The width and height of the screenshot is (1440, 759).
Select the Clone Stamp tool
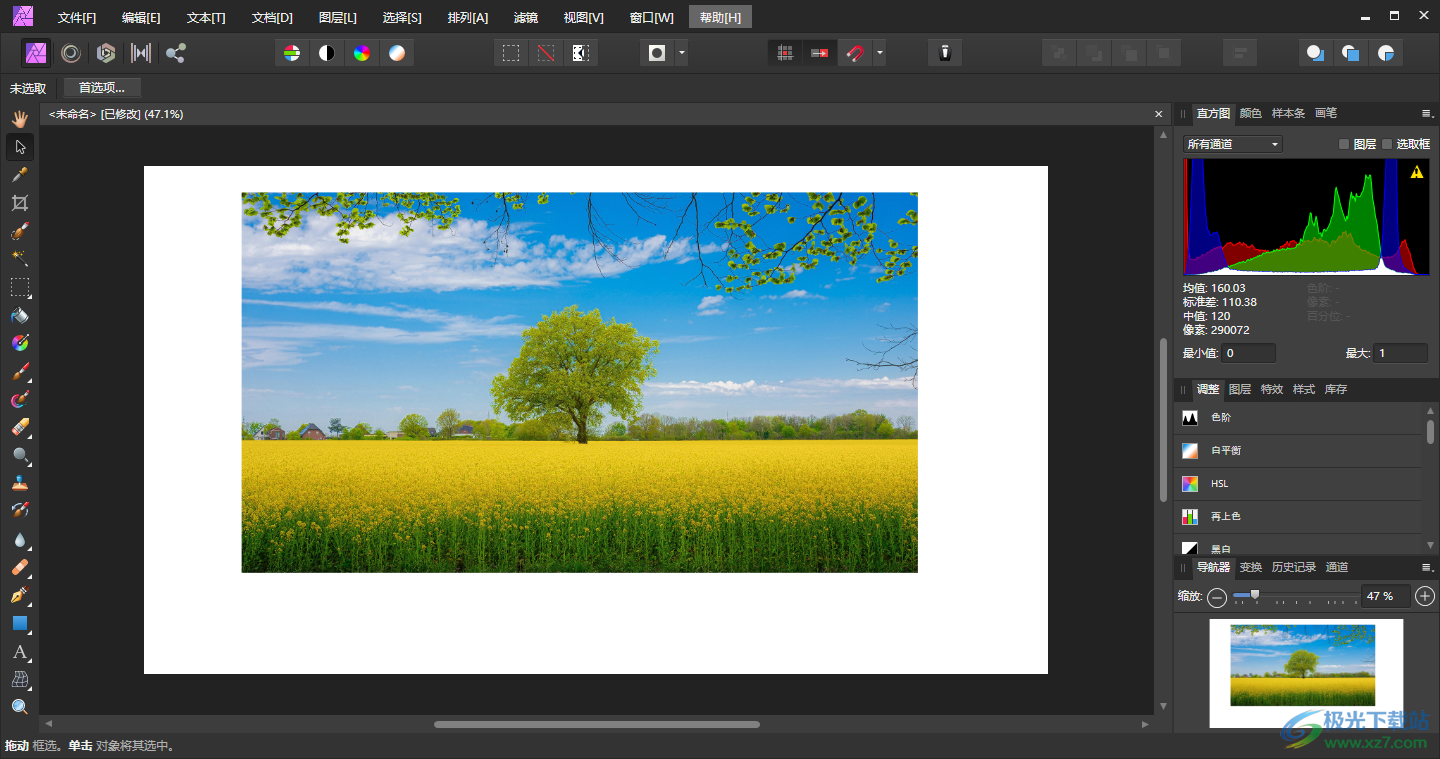tap(19, 483)
